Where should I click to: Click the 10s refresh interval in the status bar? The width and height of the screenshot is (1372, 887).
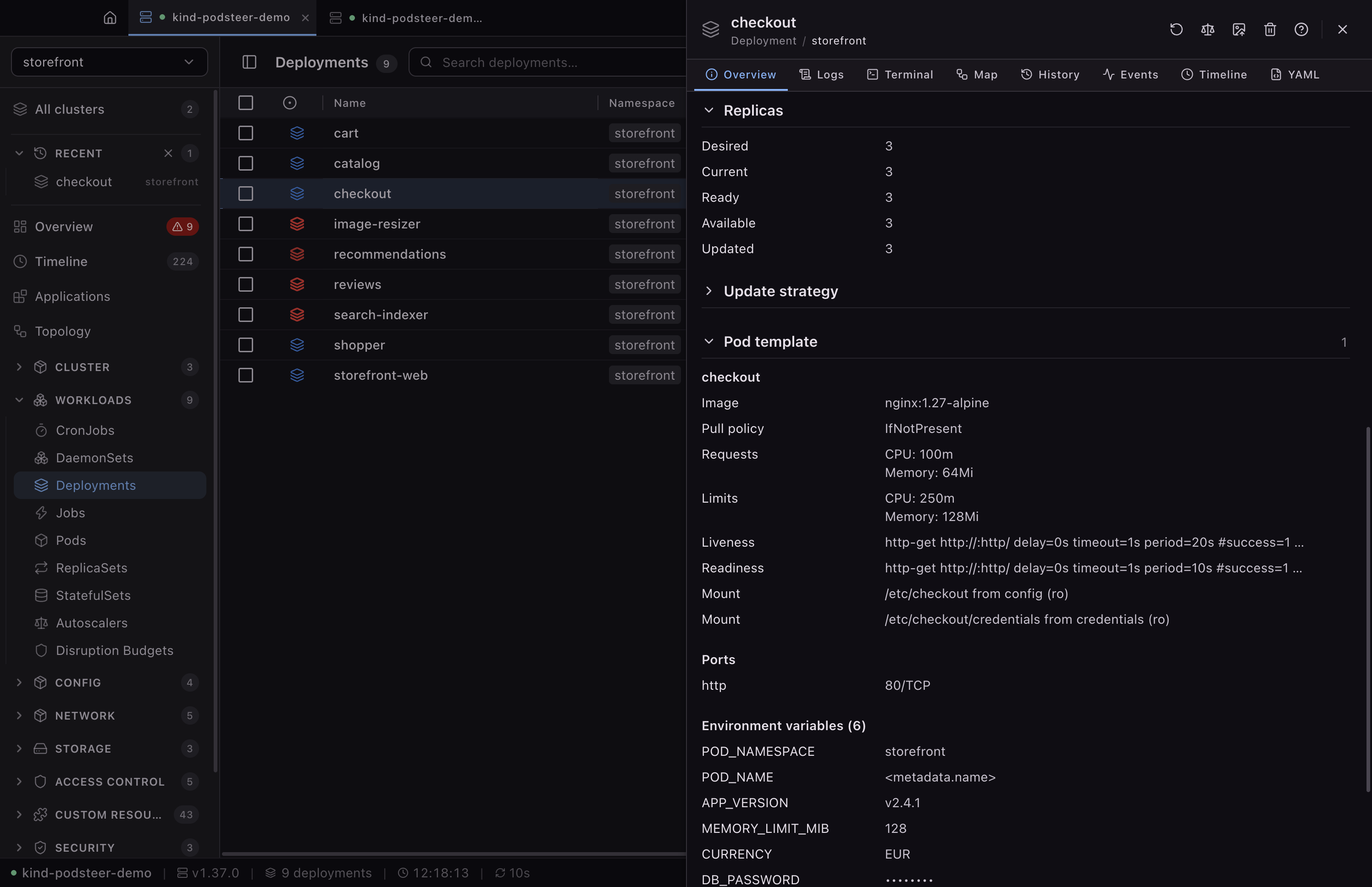pyautogui.click(x=512, y=873)
